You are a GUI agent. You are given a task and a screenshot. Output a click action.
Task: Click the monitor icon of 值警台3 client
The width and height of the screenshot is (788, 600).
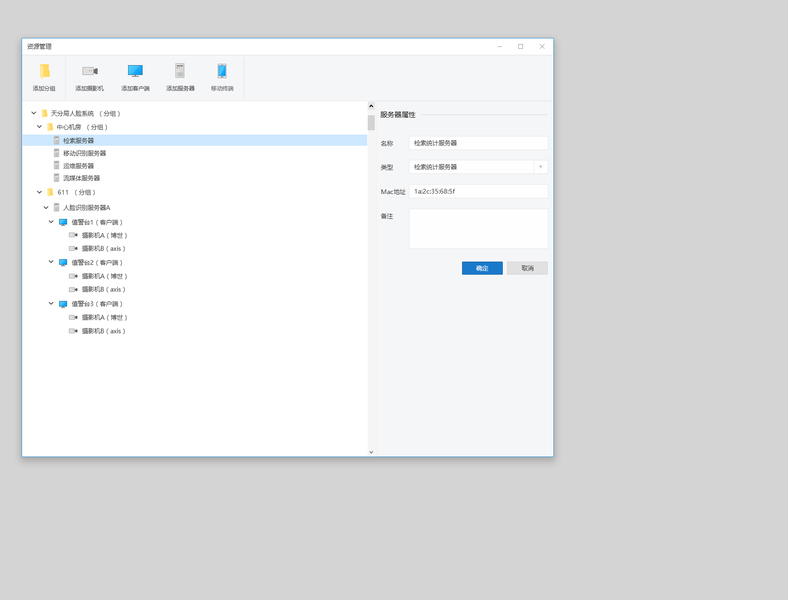63,304
